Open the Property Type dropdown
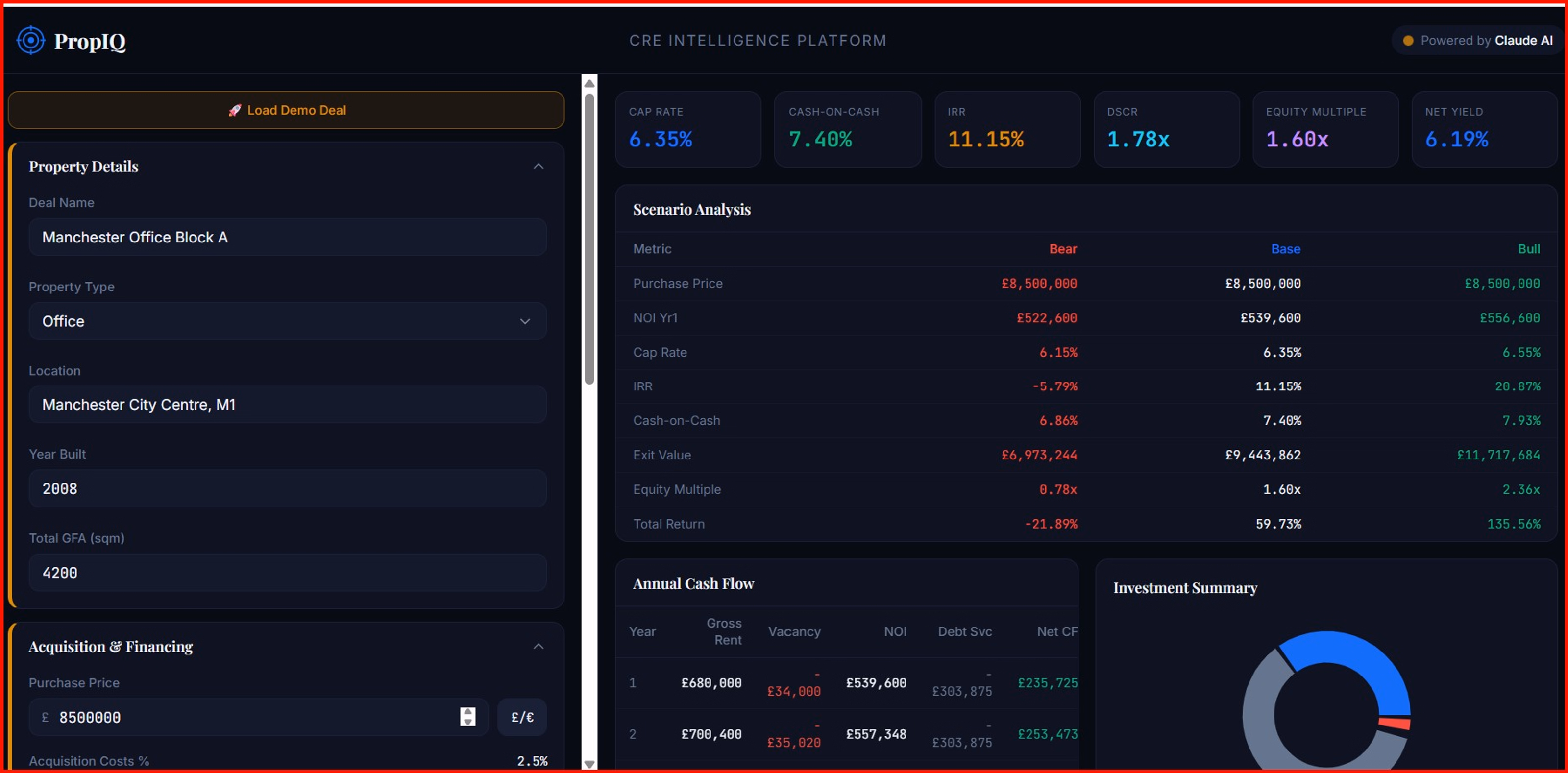 pos(287,321)
